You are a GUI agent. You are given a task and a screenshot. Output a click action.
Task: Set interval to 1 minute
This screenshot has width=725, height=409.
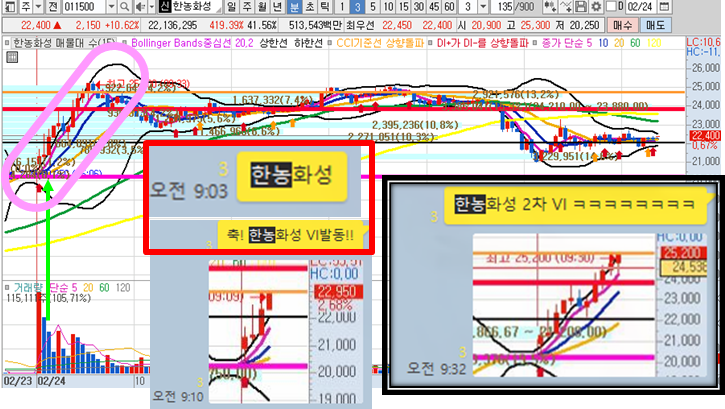(342, 6)
